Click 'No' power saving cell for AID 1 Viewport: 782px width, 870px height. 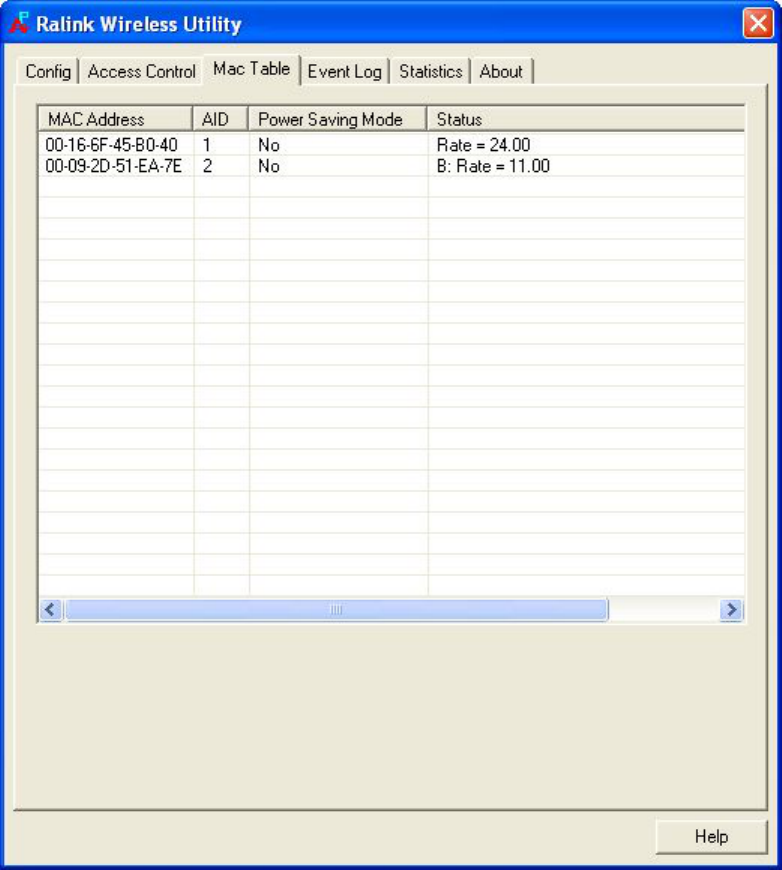click(x=269, y=145)
